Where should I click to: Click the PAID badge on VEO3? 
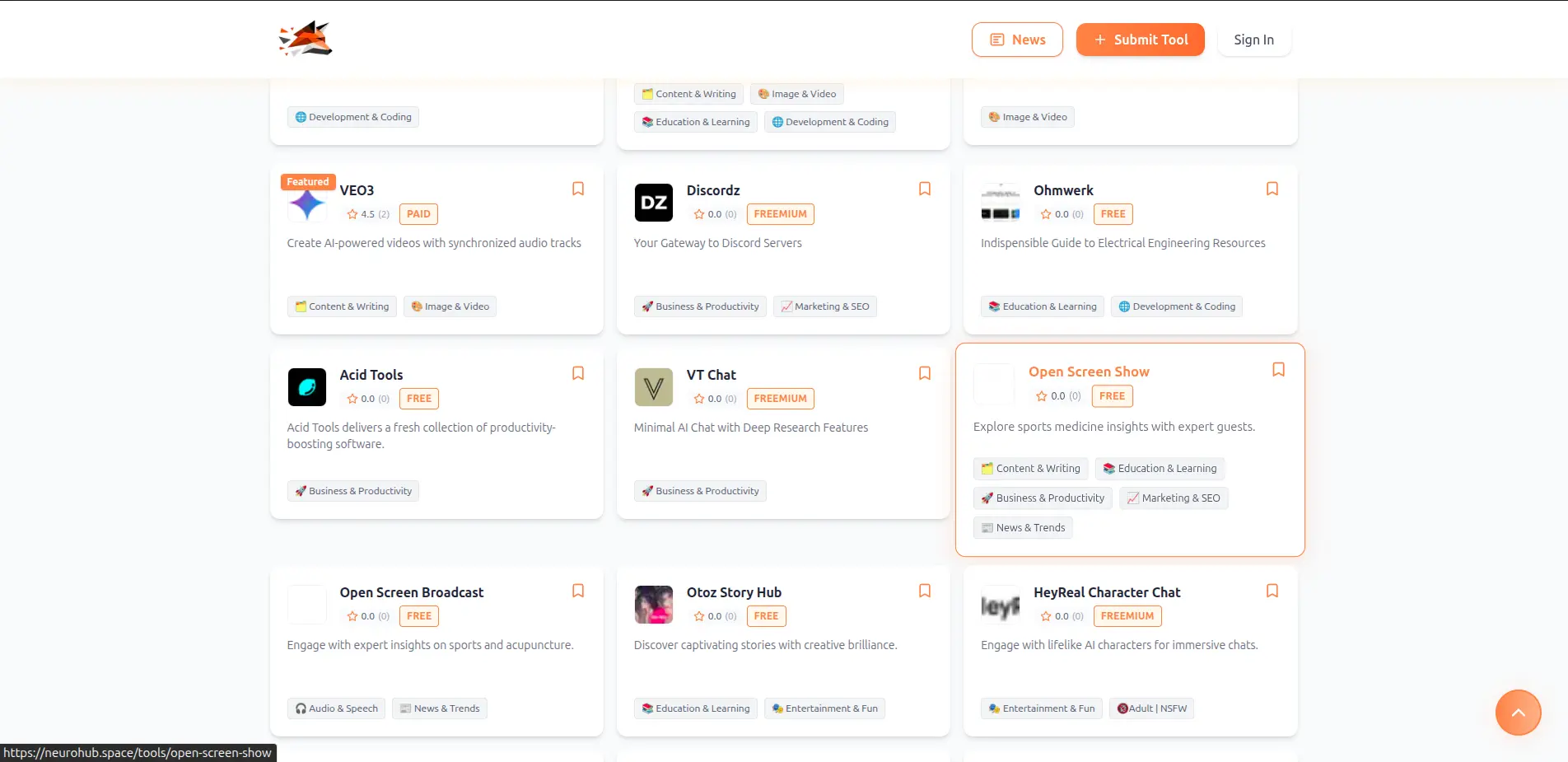click(x=418, y=214)
